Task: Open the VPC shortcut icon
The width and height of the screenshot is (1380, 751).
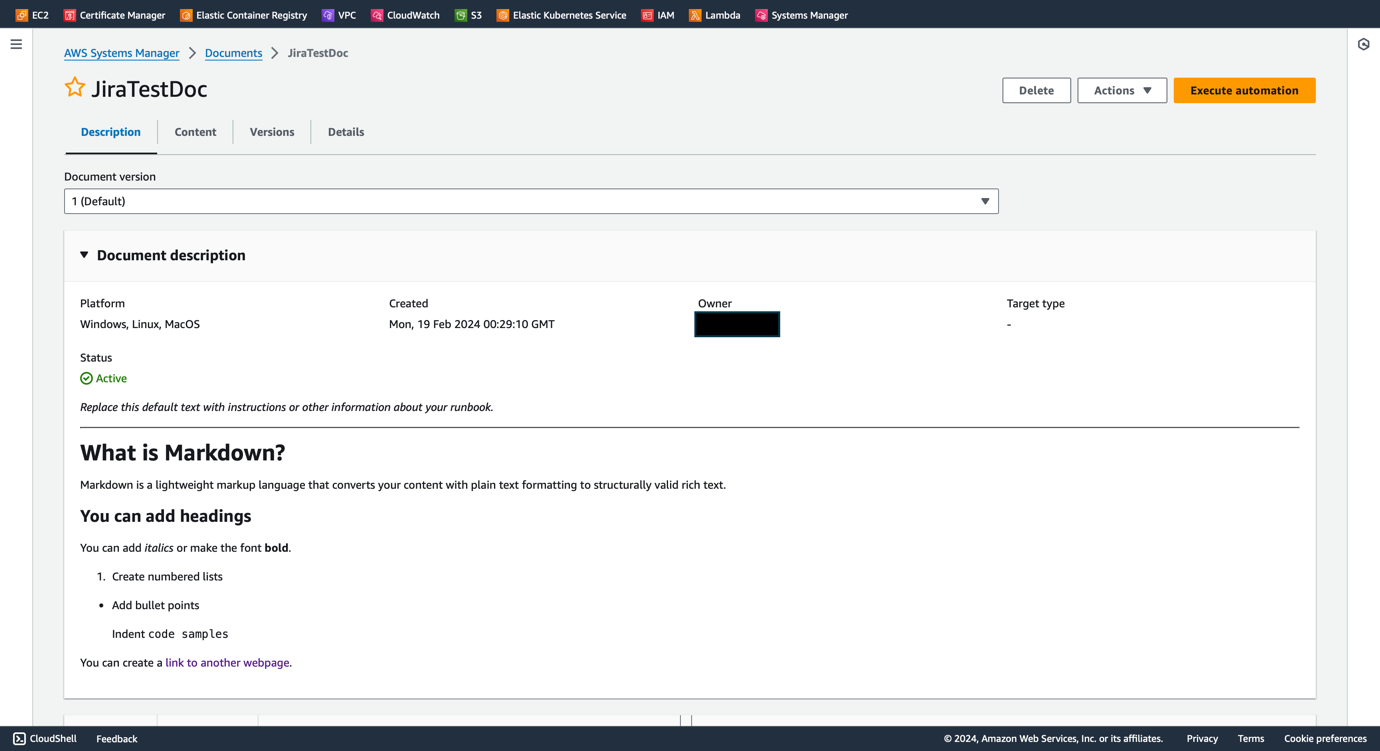Action: pyautogui.click(x=328, y=15)
